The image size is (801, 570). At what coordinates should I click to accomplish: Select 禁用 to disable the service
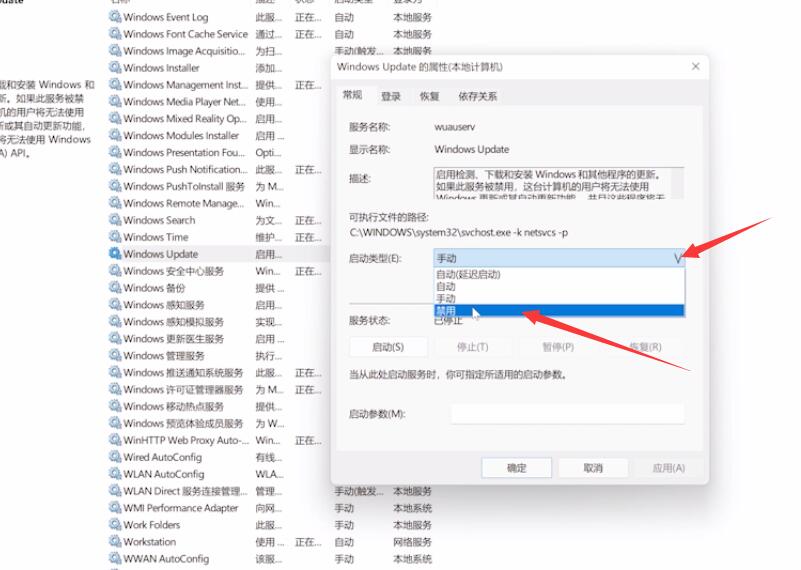(559, 311)
